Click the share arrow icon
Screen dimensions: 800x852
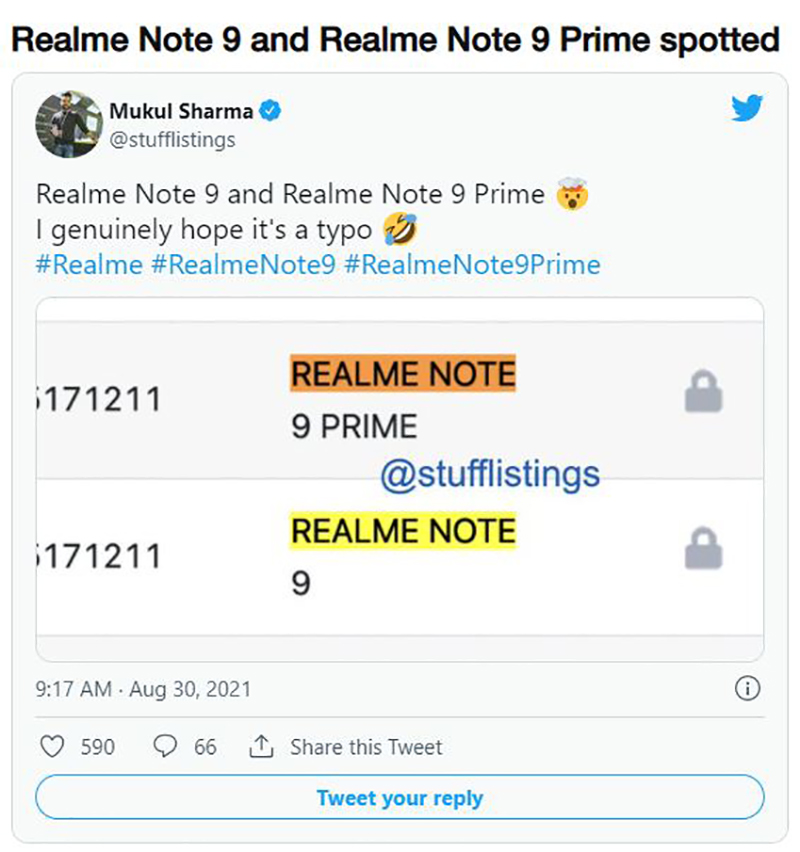(x=262, y=746)
